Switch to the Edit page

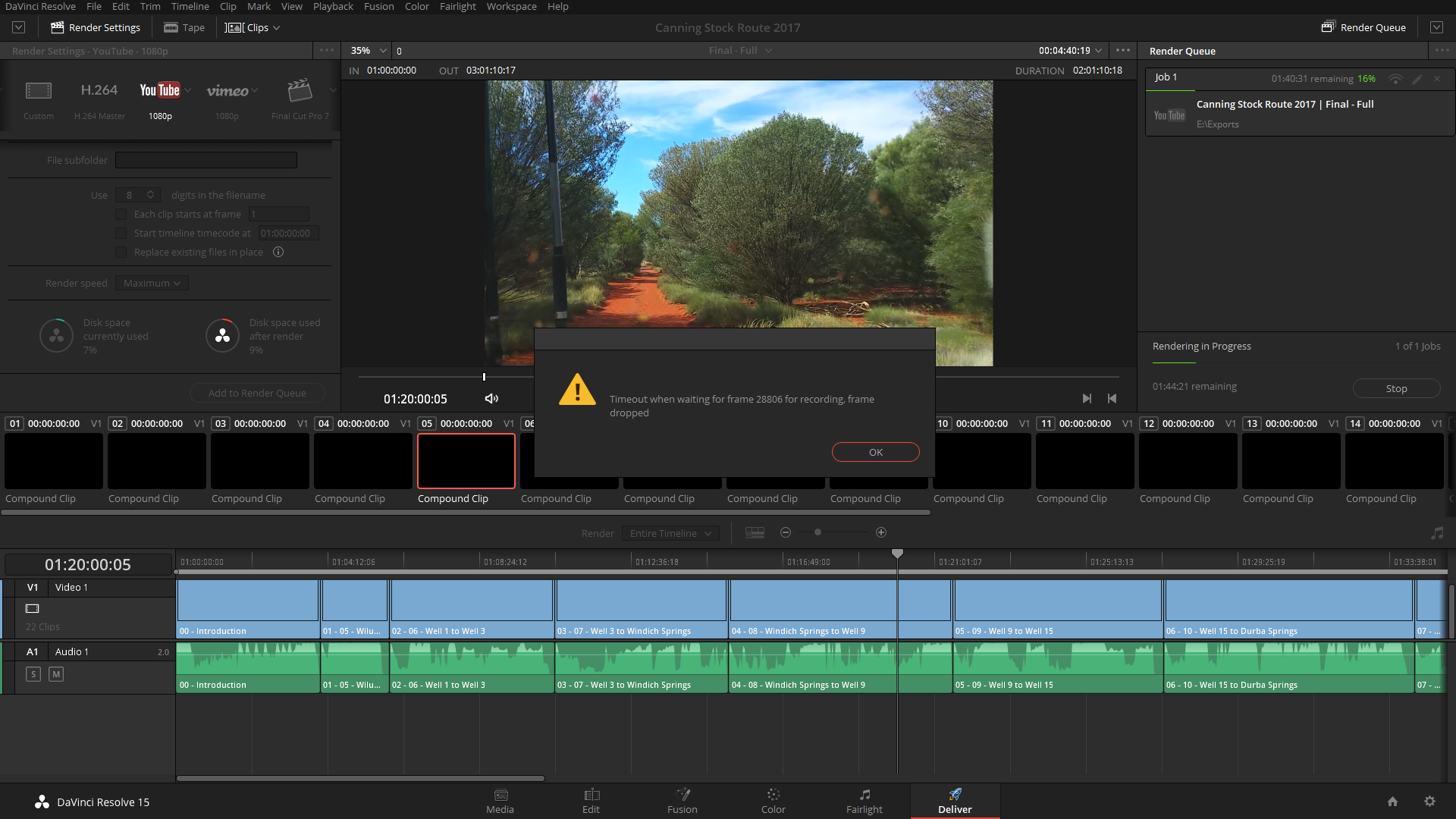[x=591, y=801]
